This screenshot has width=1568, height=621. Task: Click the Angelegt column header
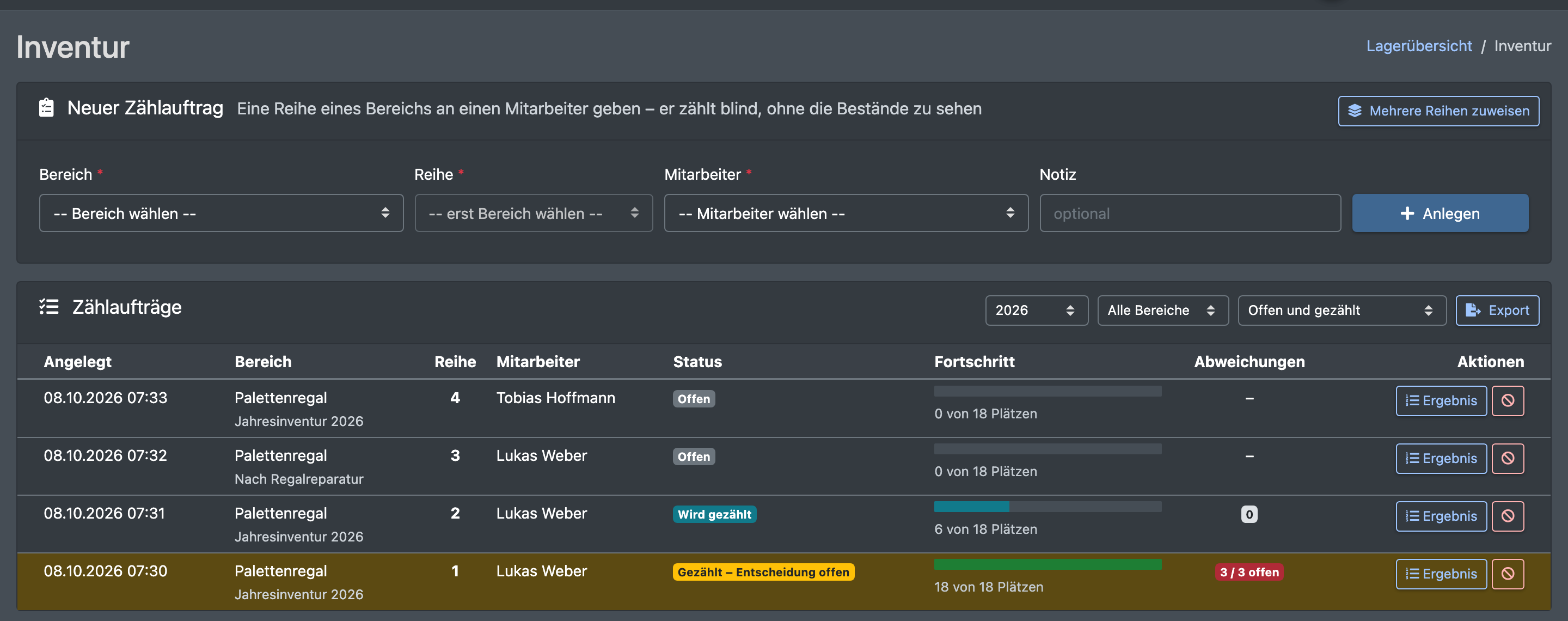(77, 362)
